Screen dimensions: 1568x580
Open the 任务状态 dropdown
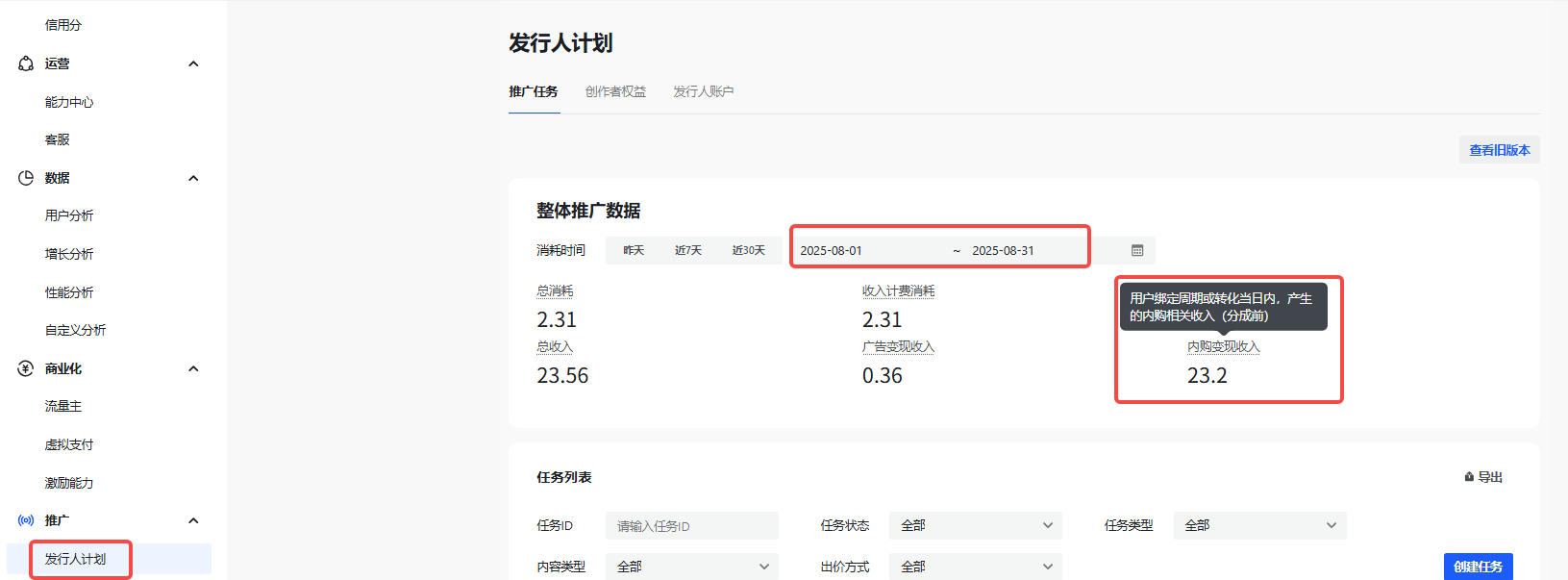(975, 525)
